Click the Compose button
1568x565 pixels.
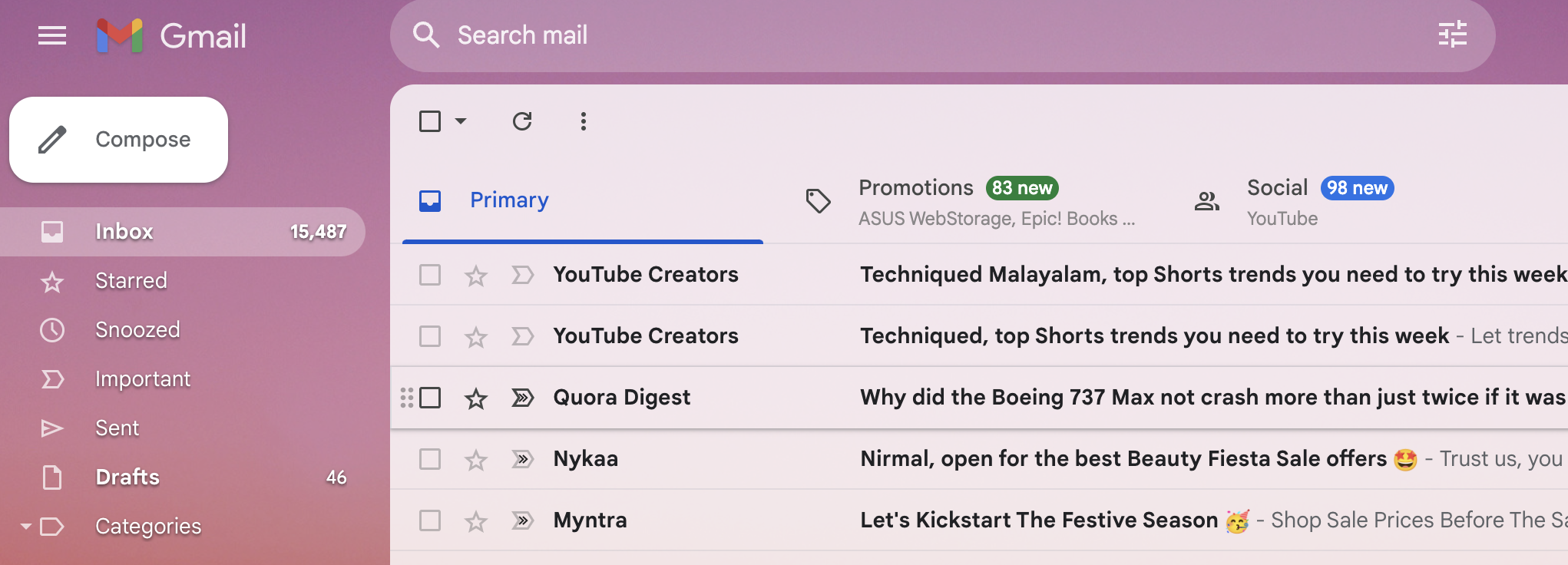coord(118,140)
